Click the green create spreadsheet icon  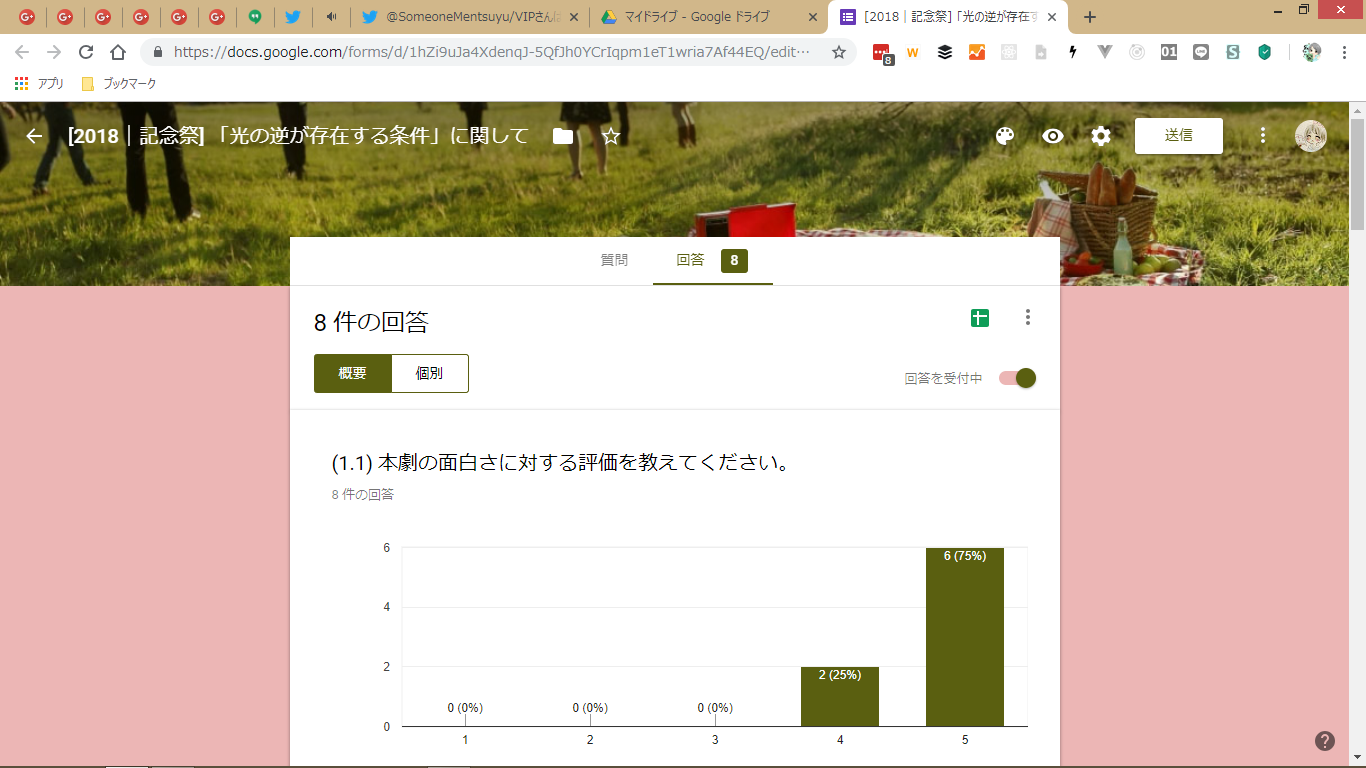pos(979,318)
